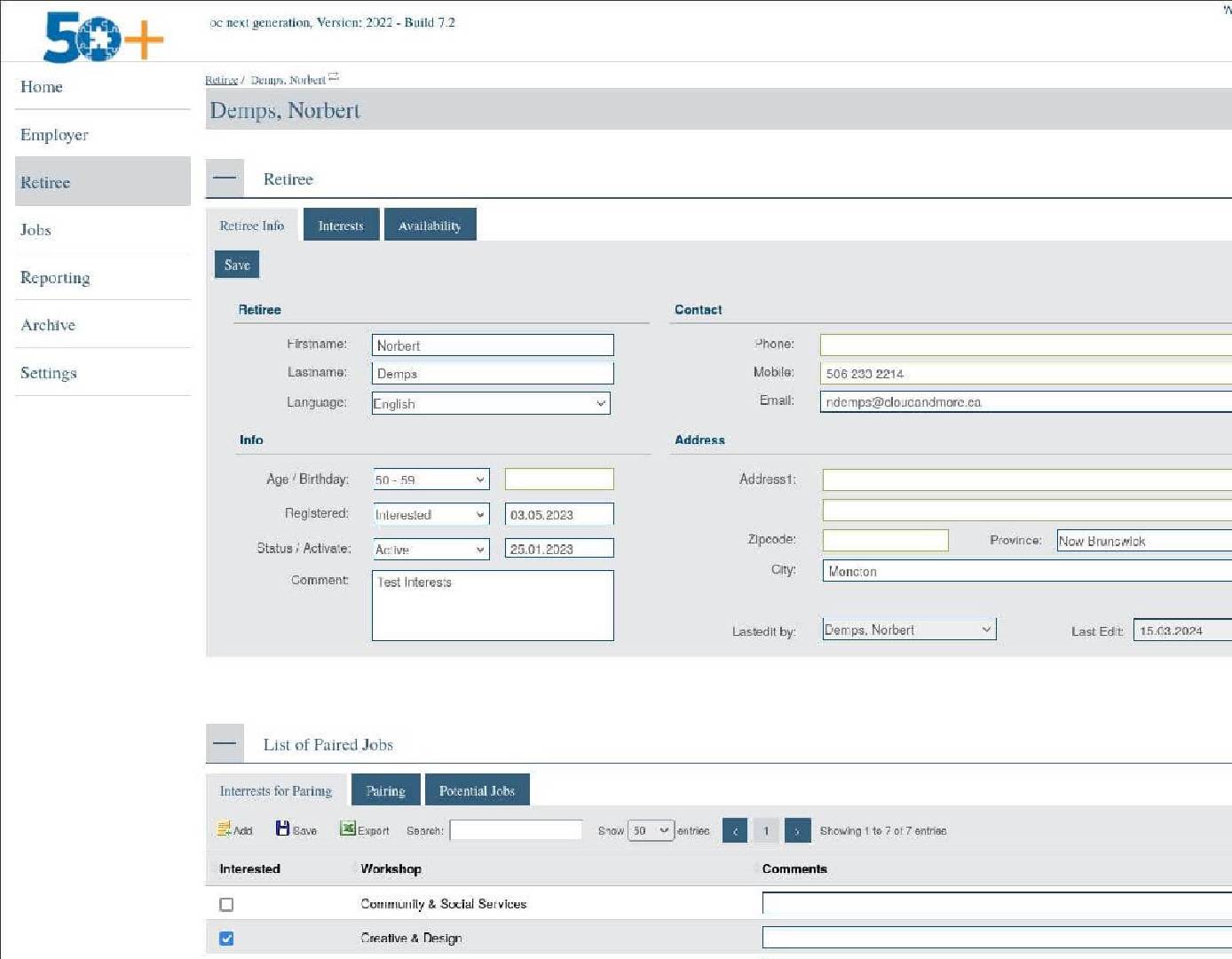Open Employer in the sidebar
The height and width of the screenshot is (959, 1232).
coord(103,134)
